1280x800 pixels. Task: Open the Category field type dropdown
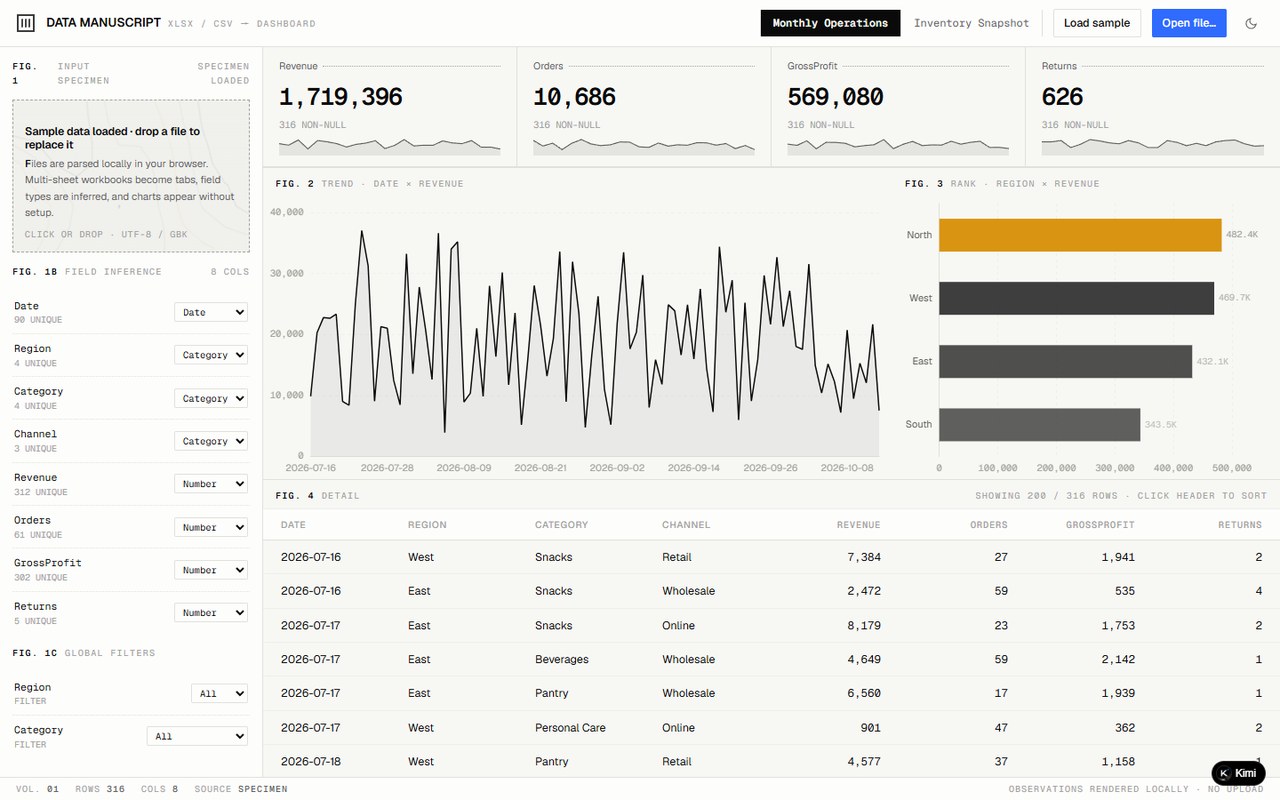pos(211,398)
